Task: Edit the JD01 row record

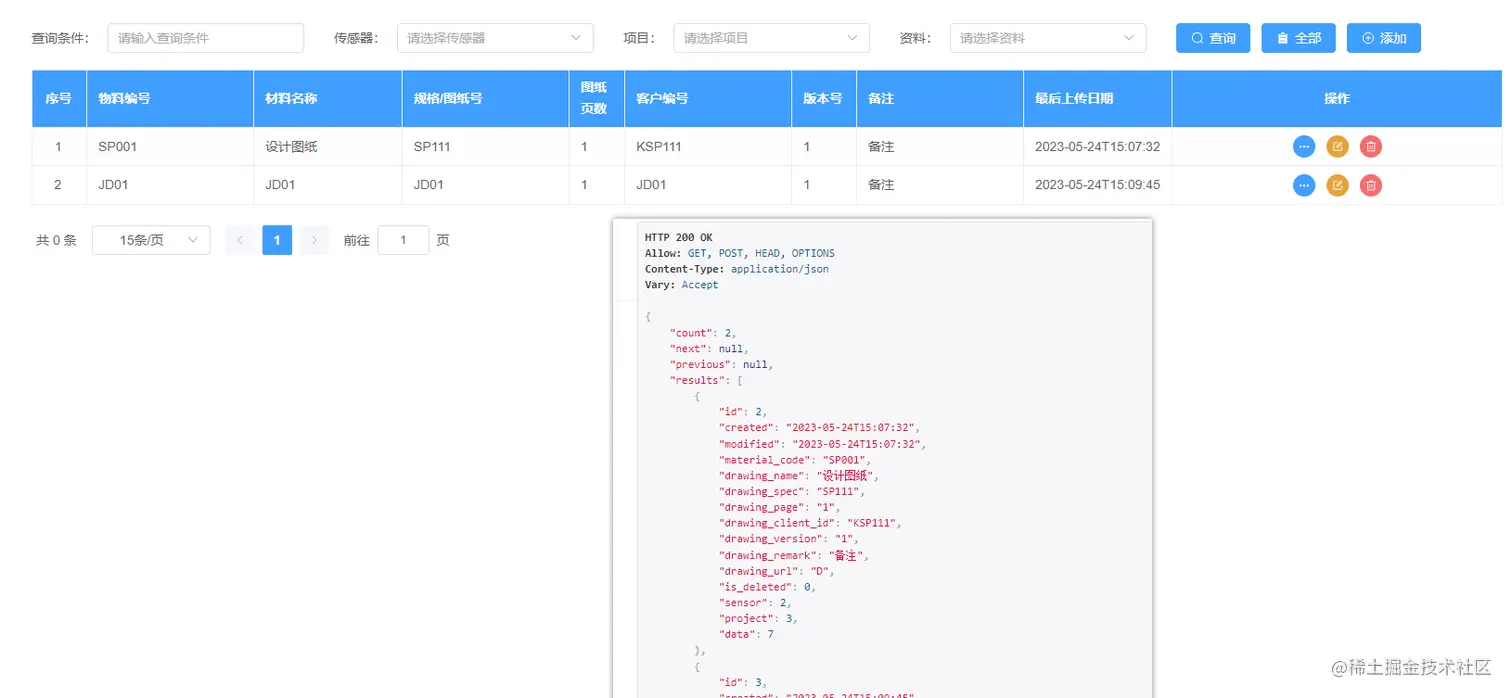Action: click(x=1337, y=185)
